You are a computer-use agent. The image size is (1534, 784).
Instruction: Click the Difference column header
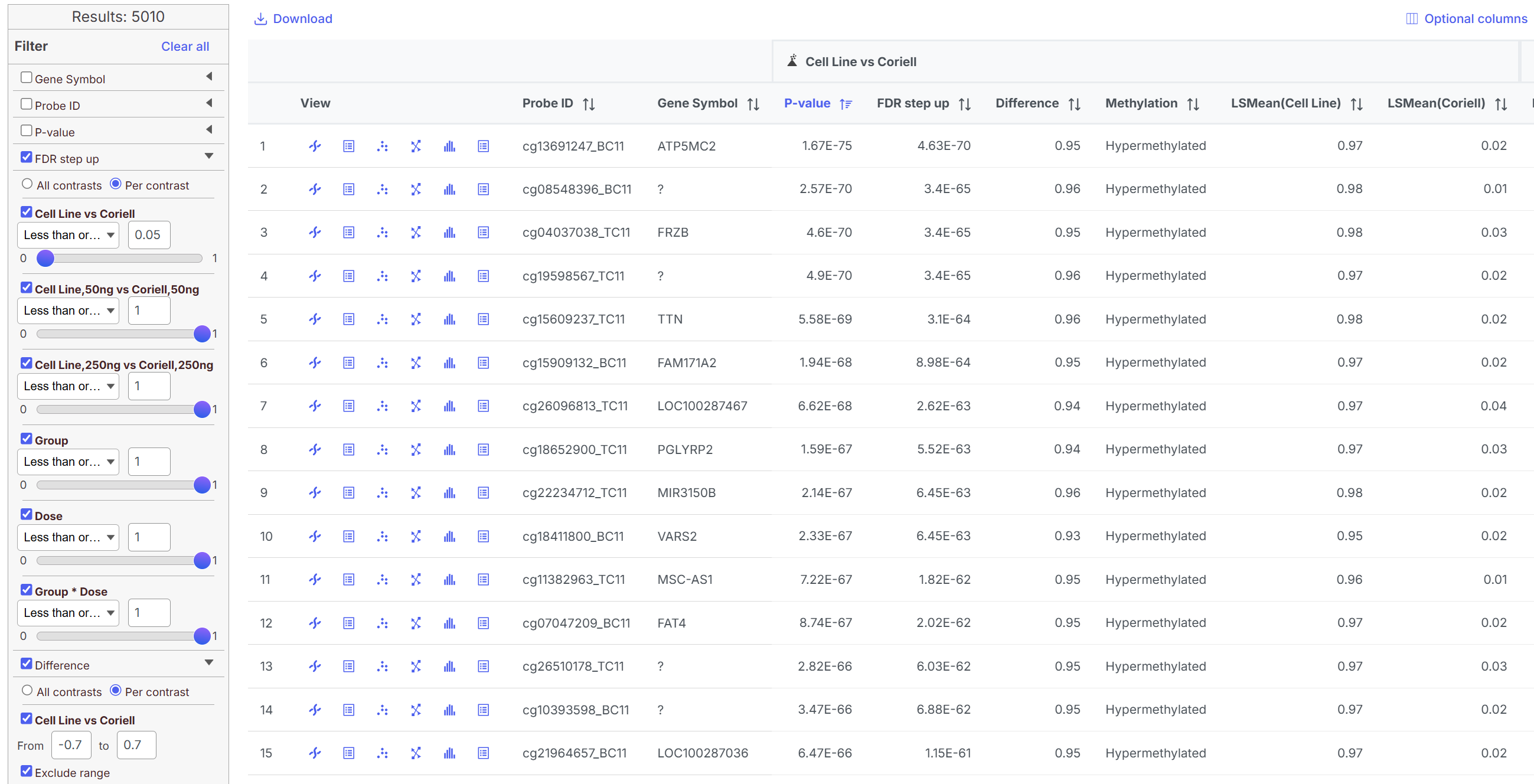pyautogui.click(x=1027, y=103)
